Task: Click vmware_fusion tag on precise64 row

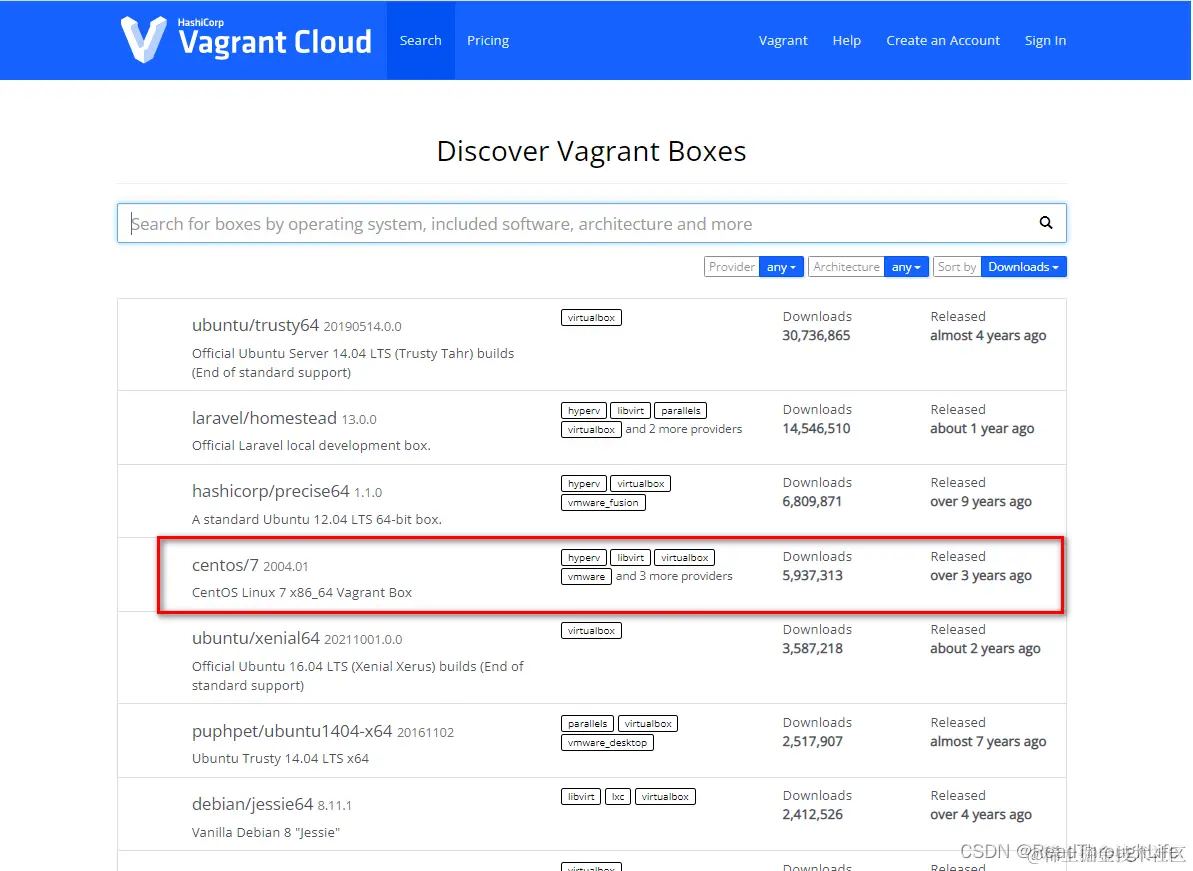Action: click(603, 503)
